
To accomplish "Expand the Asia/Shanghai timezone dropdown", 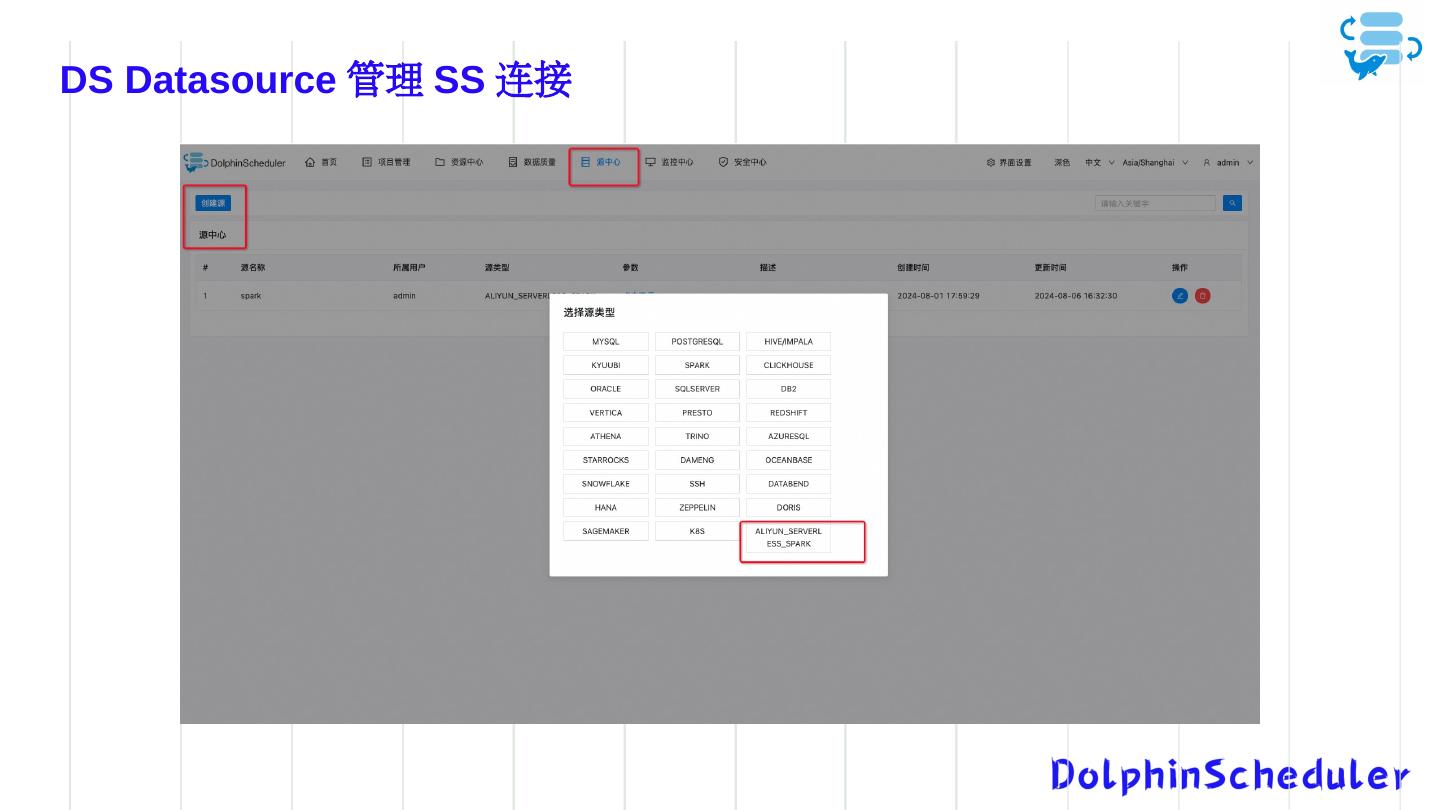I will (1155, 162).
